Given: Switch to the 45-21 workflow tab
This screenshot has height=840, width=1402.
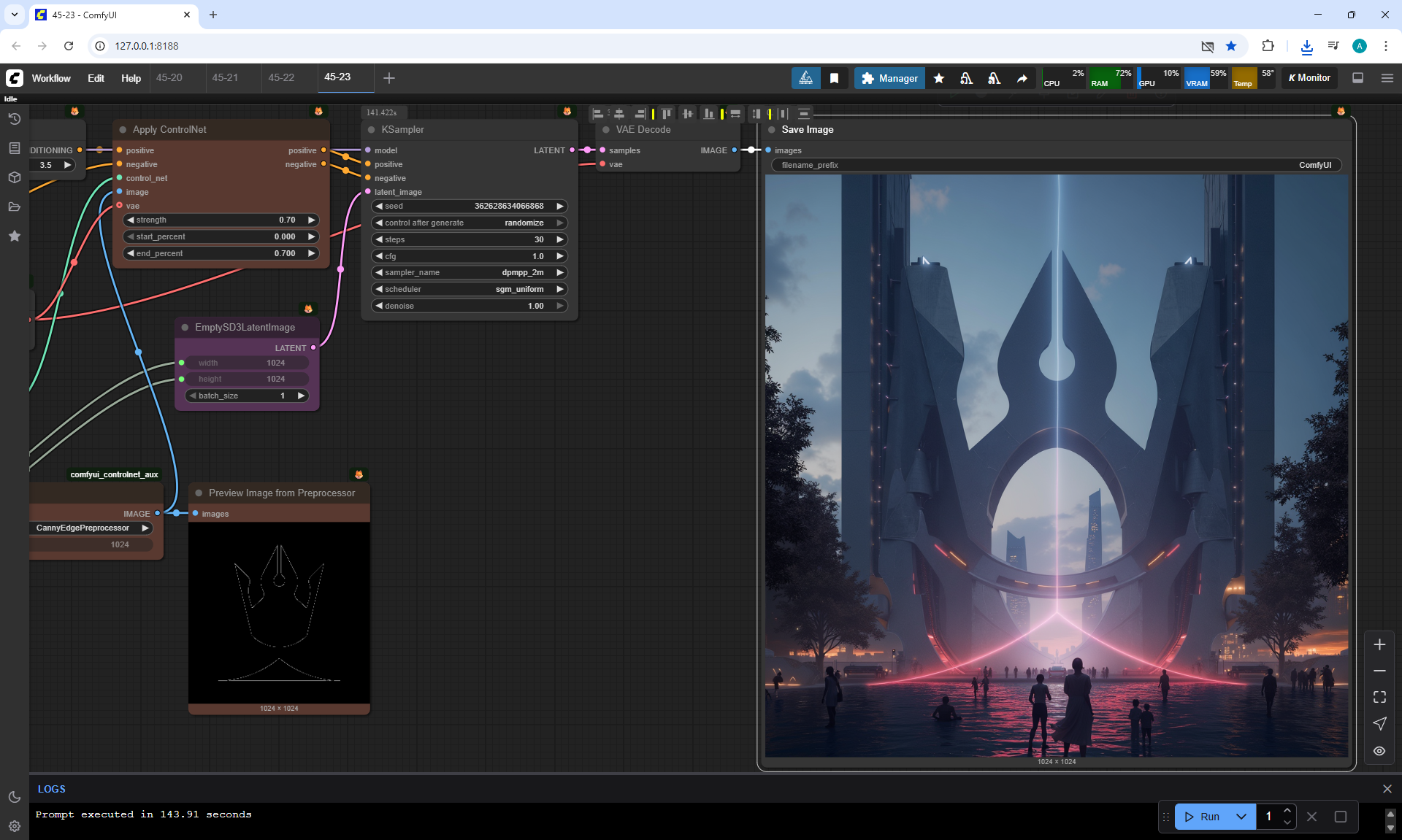Looking at the screenshot, I should (x=225, y=77).
